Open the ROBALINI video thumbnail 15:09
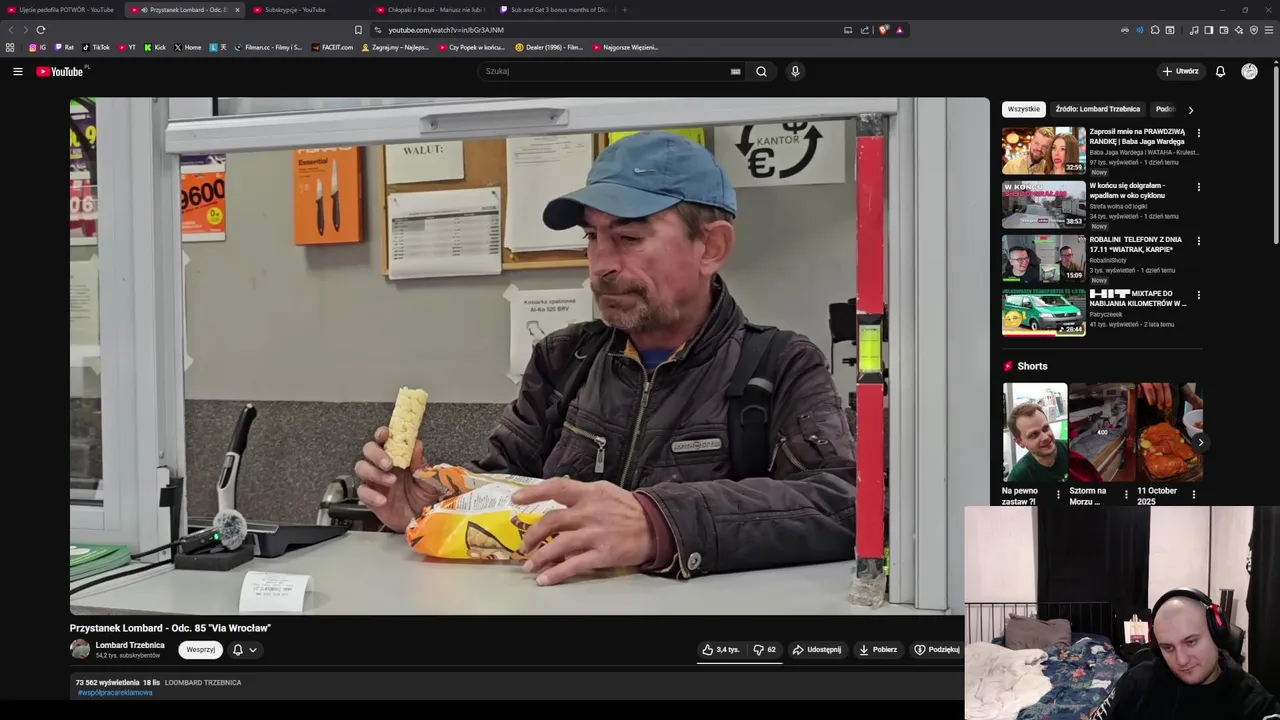 tap(1044, 258)
